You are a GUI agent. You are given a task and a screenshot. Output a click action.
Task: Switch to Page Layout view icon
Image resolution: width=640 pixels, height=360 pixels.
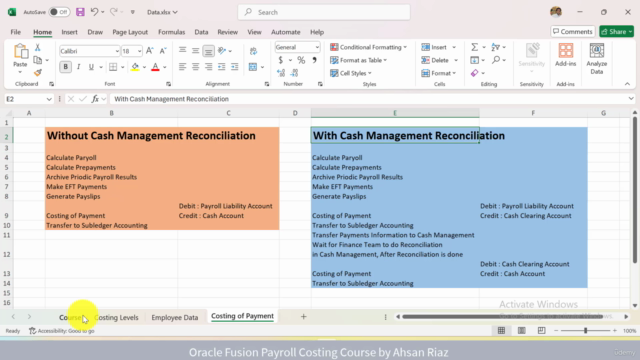521,331
